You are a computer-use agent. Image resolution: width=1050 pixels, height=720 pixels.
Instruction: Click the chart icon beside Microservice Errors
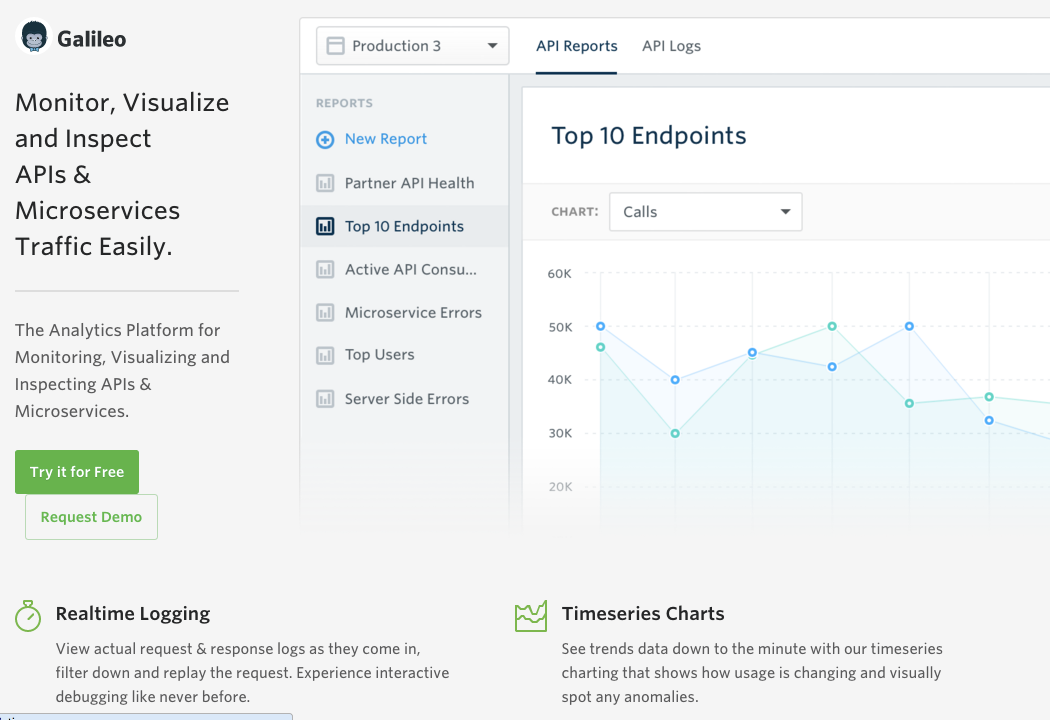(x=325, y=312)
